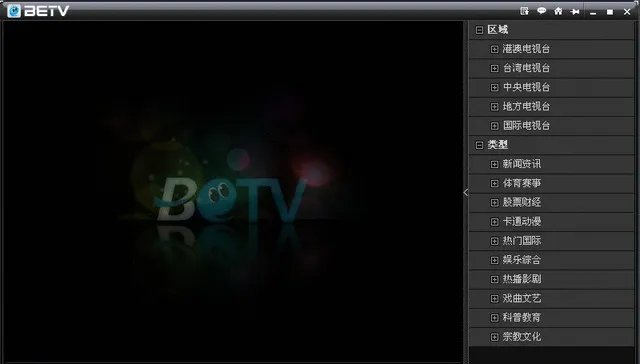Pick the 国际电视台 label
640x364 pixels.
526,126
